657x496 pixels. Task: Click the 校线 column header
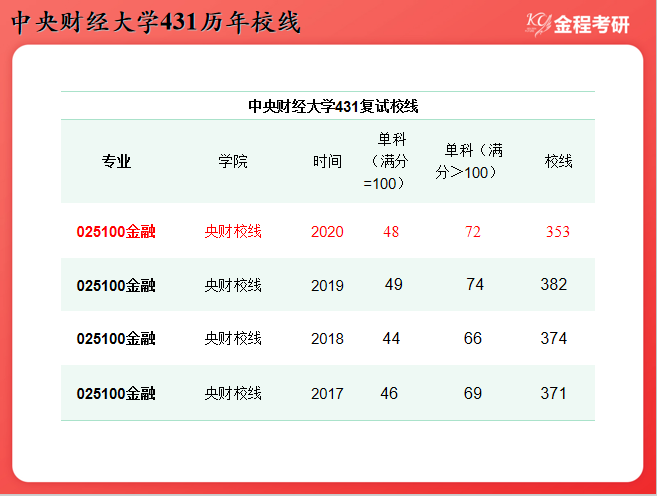pos(559,161)
